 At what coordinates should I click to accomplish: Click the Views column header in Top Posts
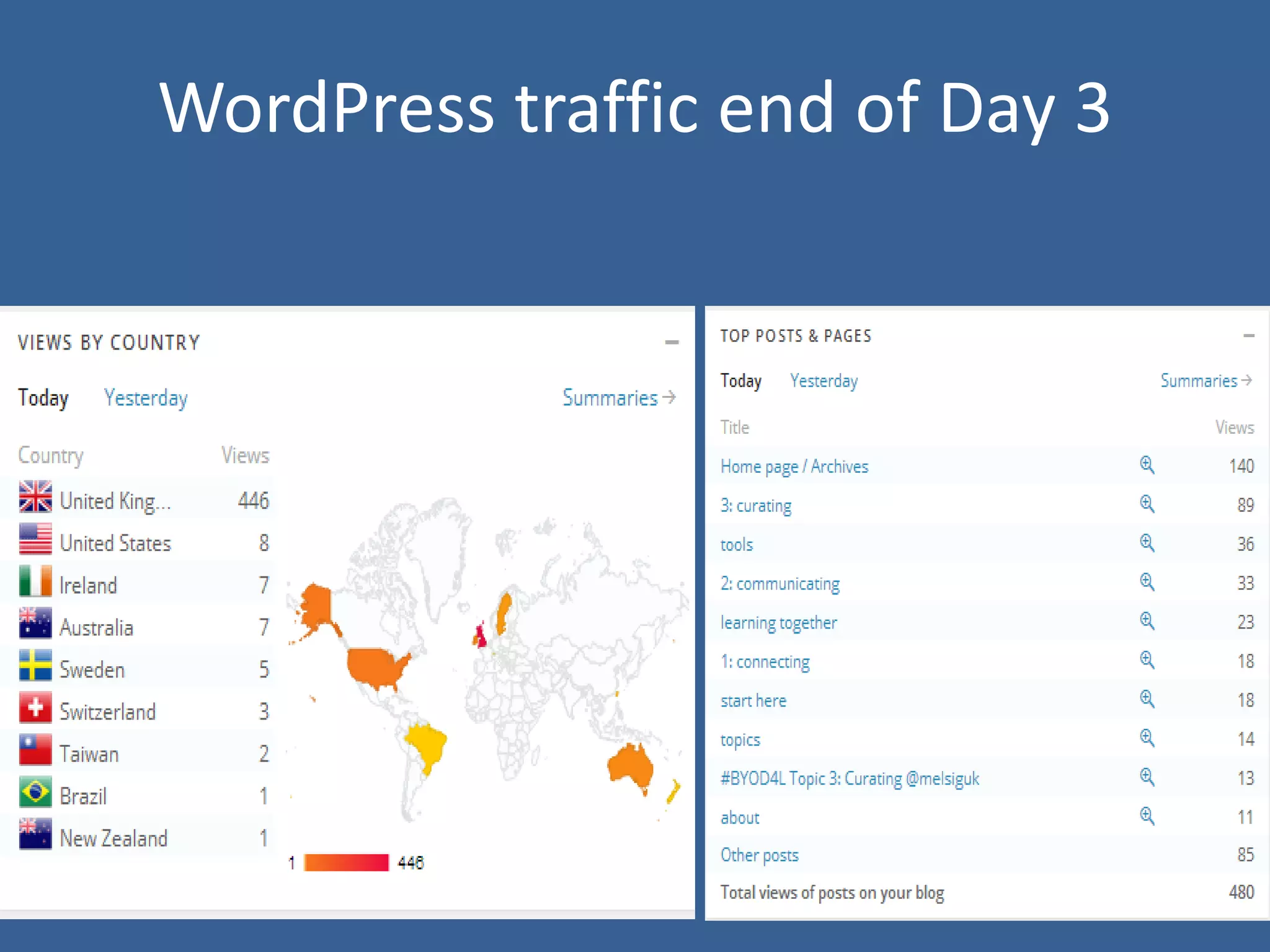(x=1235, y=428)
